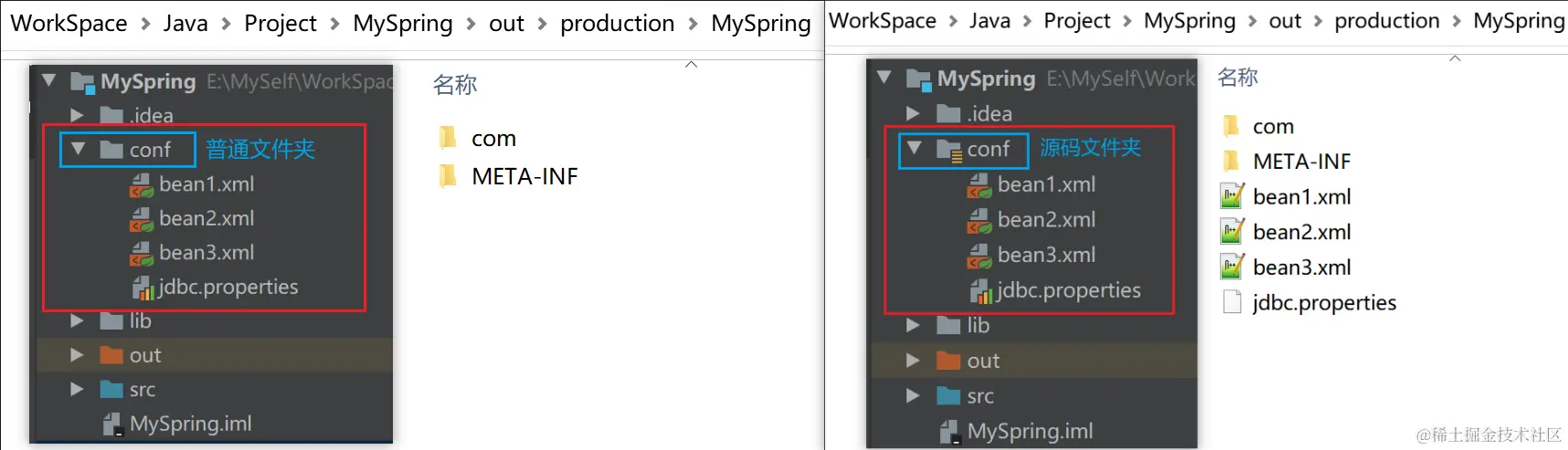Click the jdbc.properties file icon in the right tree

click(981, 292)
